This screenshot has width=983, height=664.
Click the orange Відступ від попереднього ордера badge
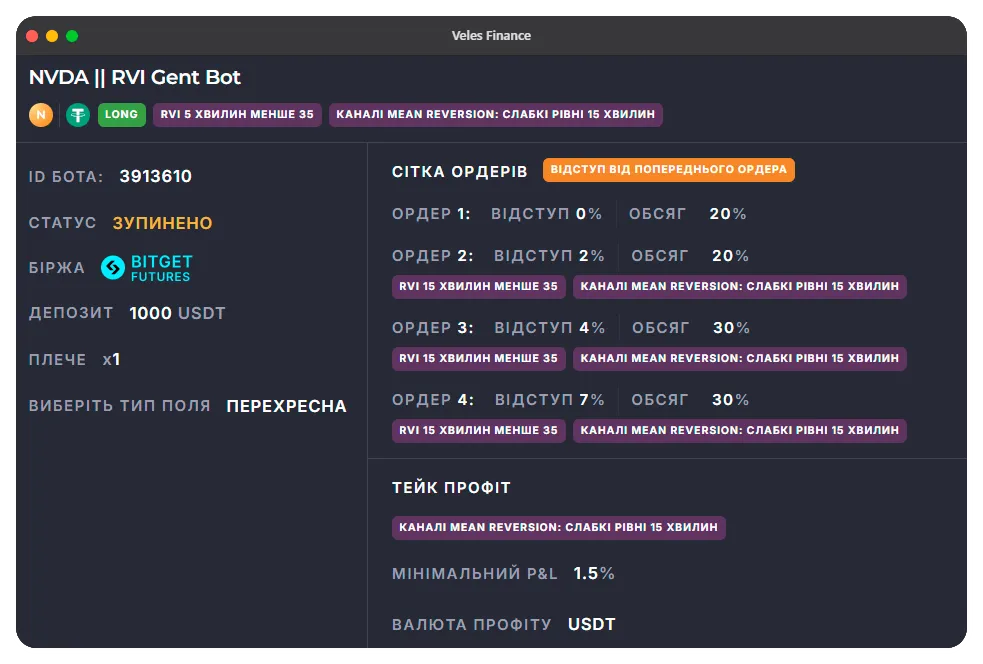click(668, 170)
